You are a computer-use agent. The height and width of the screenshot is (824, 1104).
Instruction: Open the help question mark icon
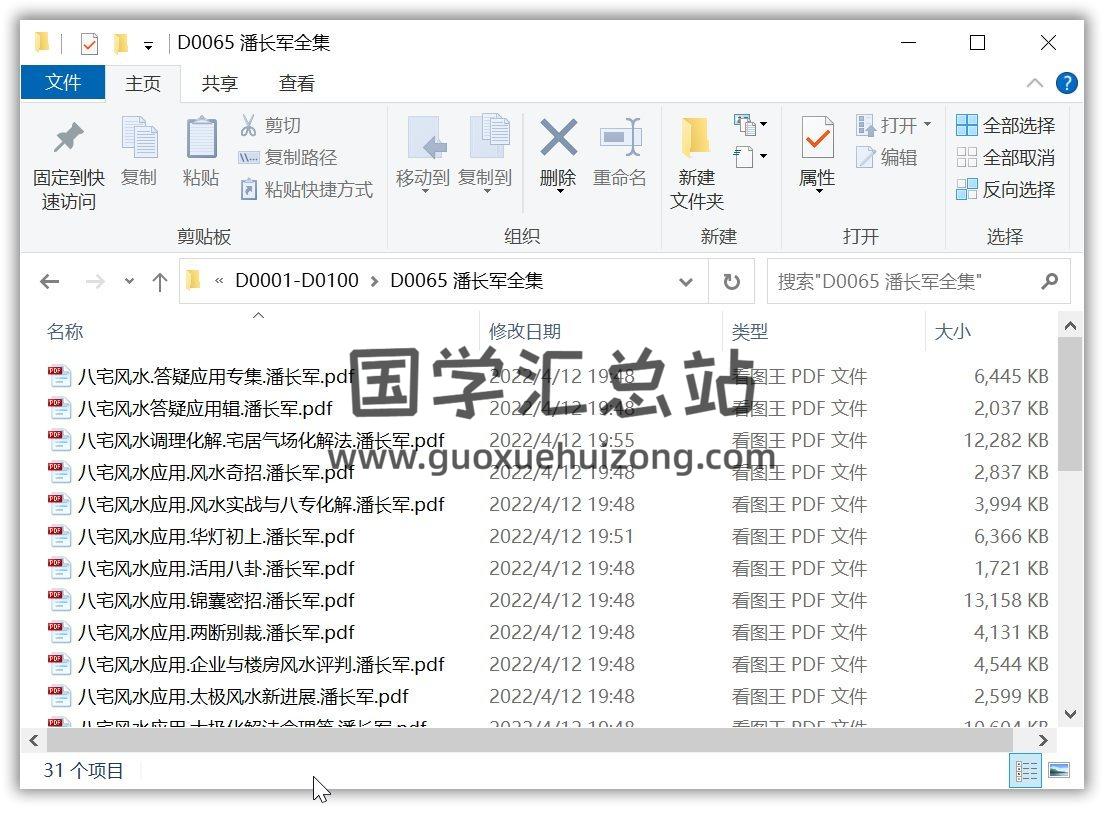tap(1067, 83)
